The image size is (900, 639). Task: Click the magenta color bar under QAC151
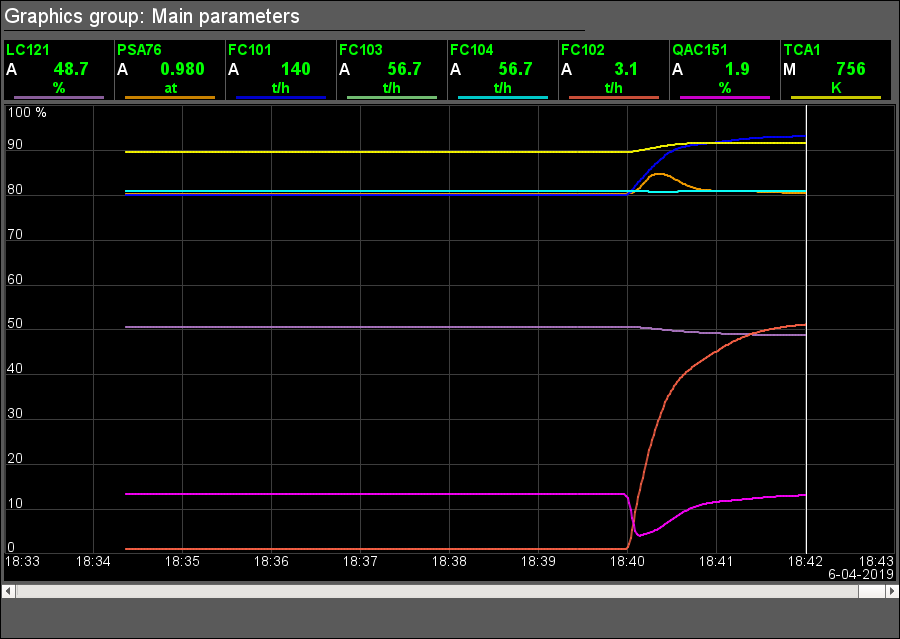coord(725,98)
